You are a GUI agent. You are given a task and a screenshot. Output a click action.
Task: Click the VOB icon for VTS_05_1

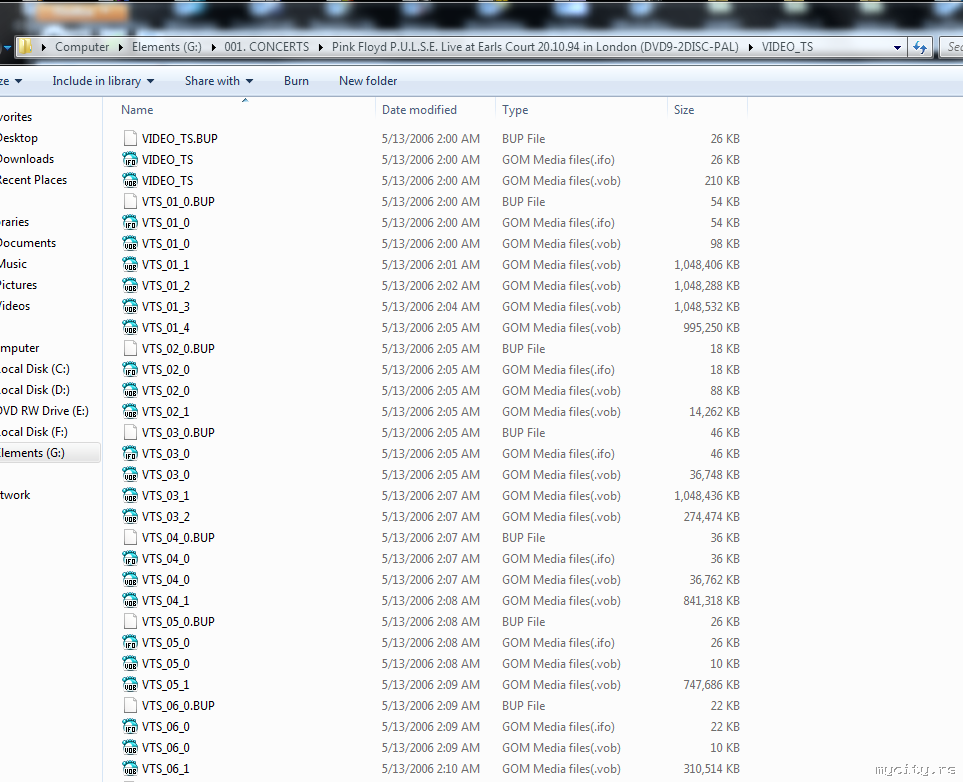pos(130,684)
